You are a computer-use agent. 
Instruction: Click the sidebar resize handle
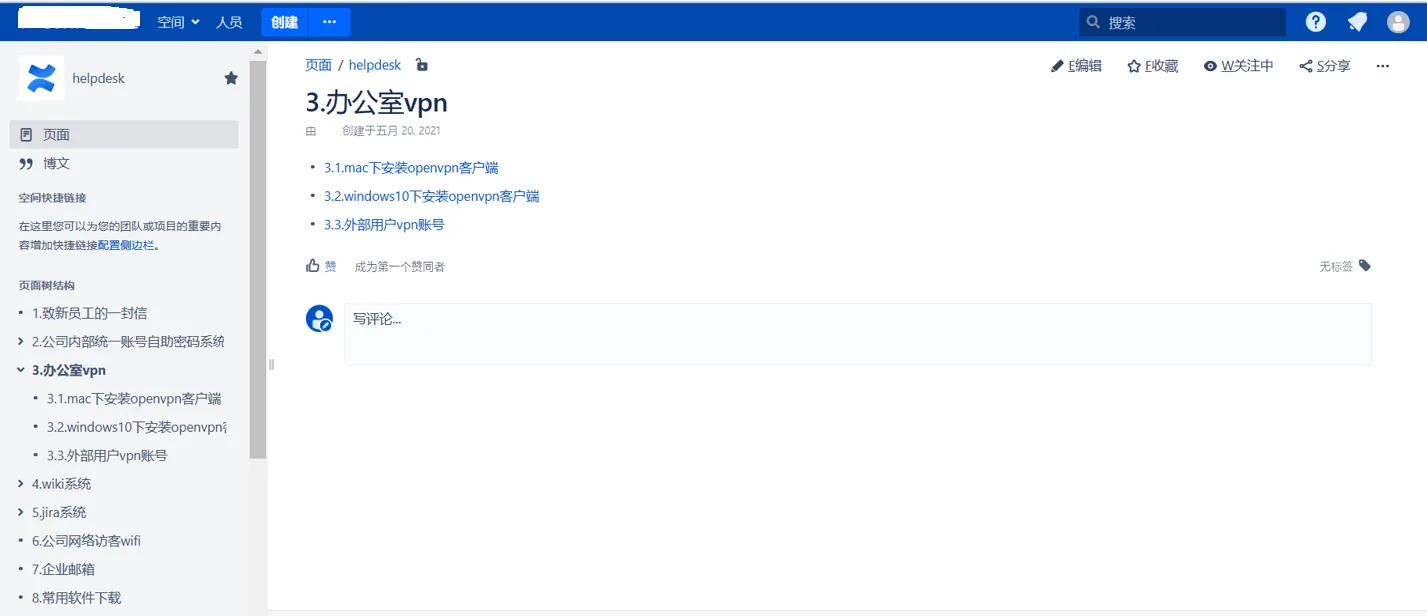tap(271, 364)
